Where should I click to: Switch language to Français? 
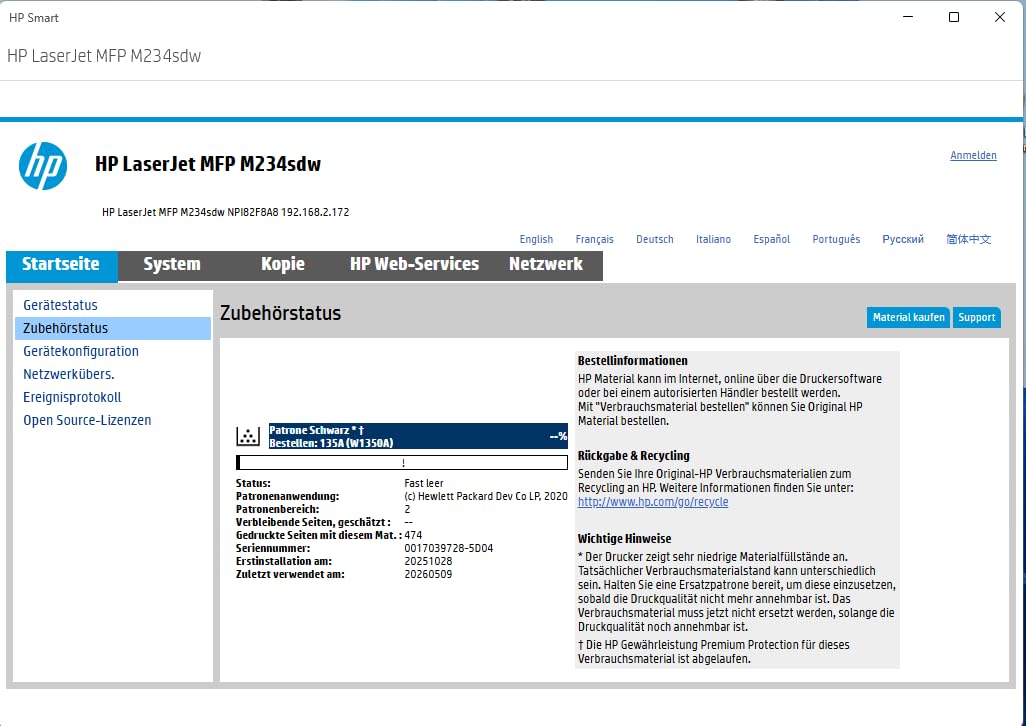click(x=594, y=239)
